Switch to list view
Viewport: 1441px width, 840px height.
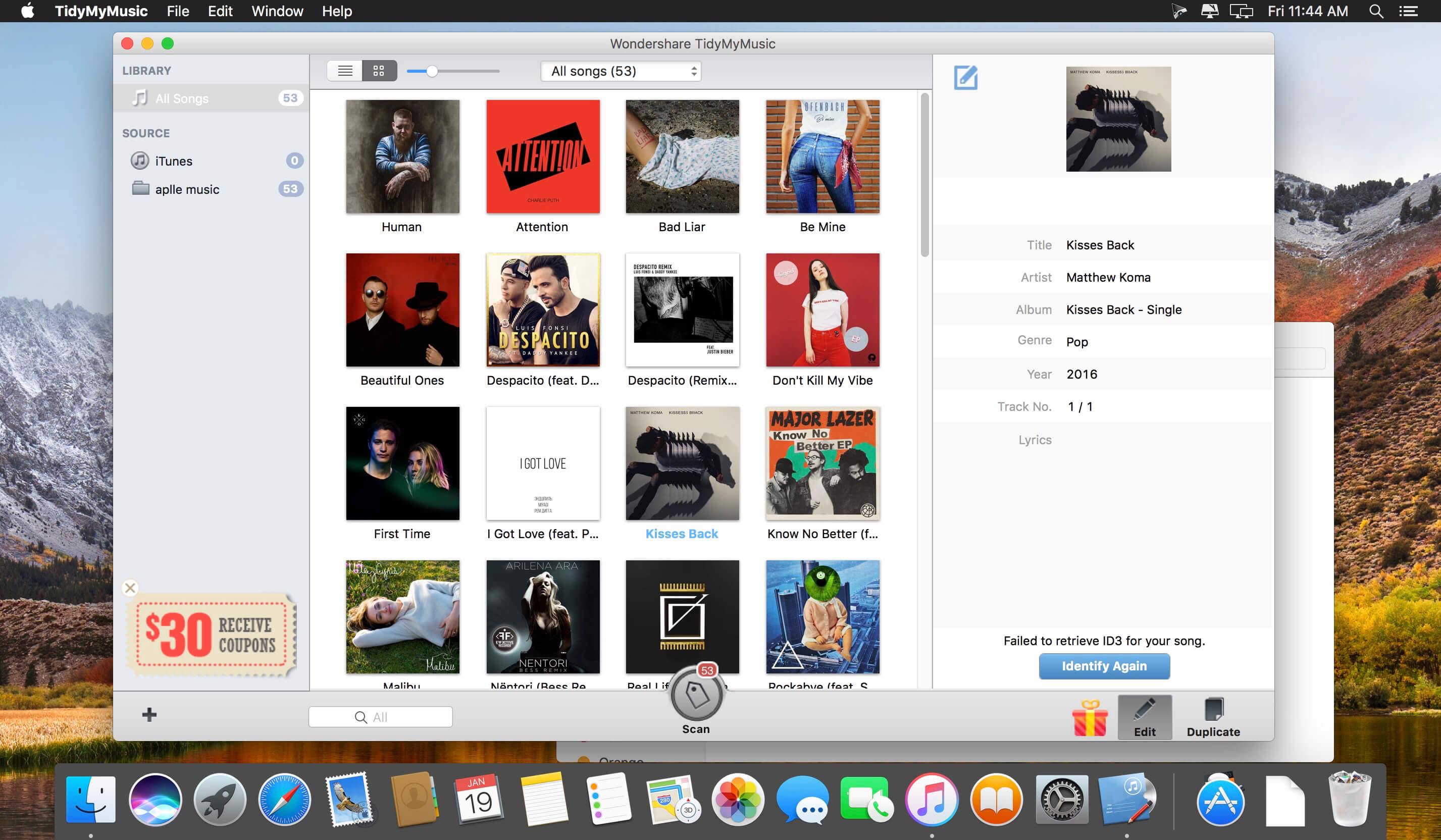(x=345, y=71)
